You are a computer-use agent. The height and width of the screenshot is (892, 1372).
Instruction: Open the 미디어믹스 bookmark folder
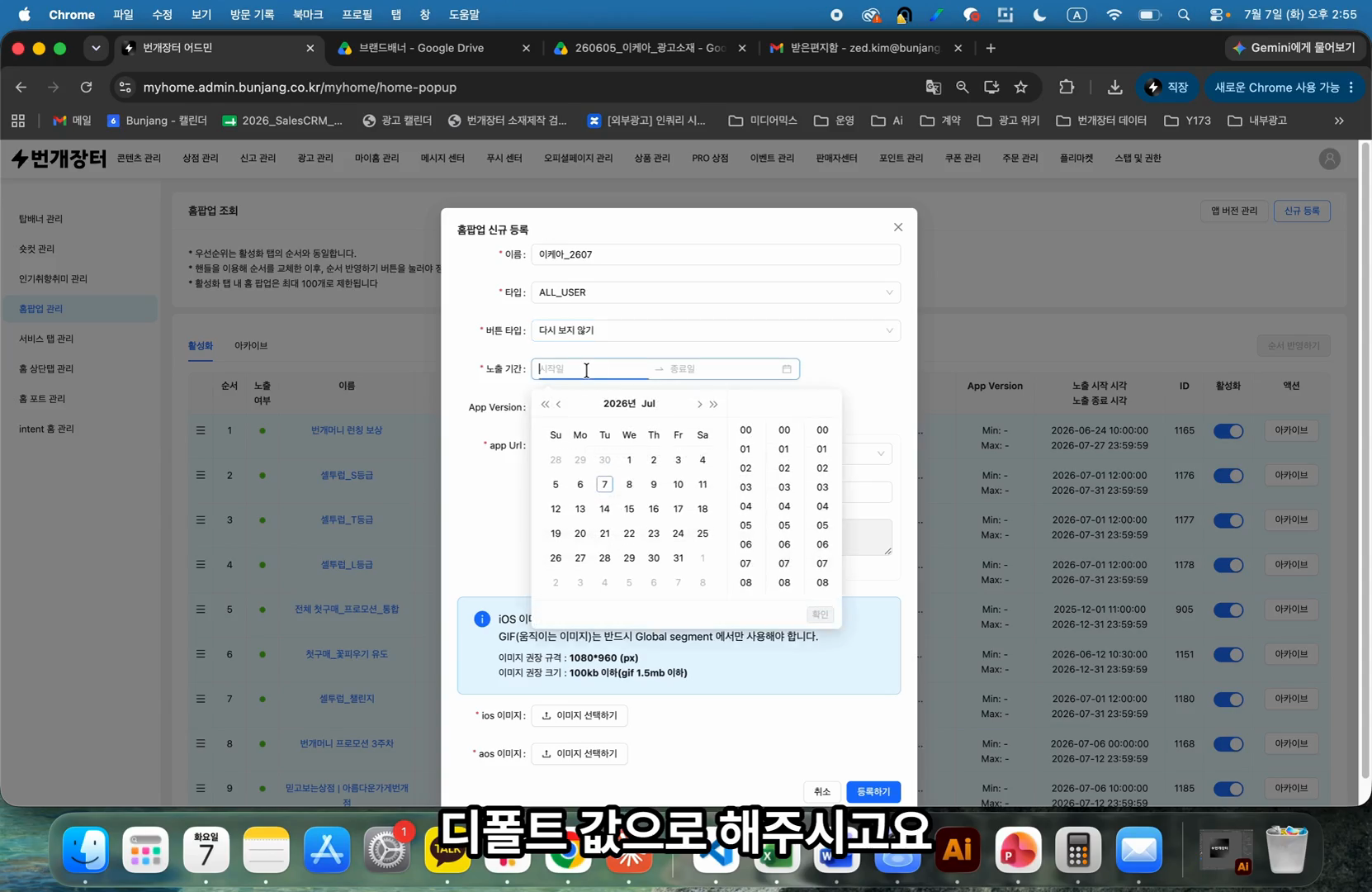coord(763,121)
